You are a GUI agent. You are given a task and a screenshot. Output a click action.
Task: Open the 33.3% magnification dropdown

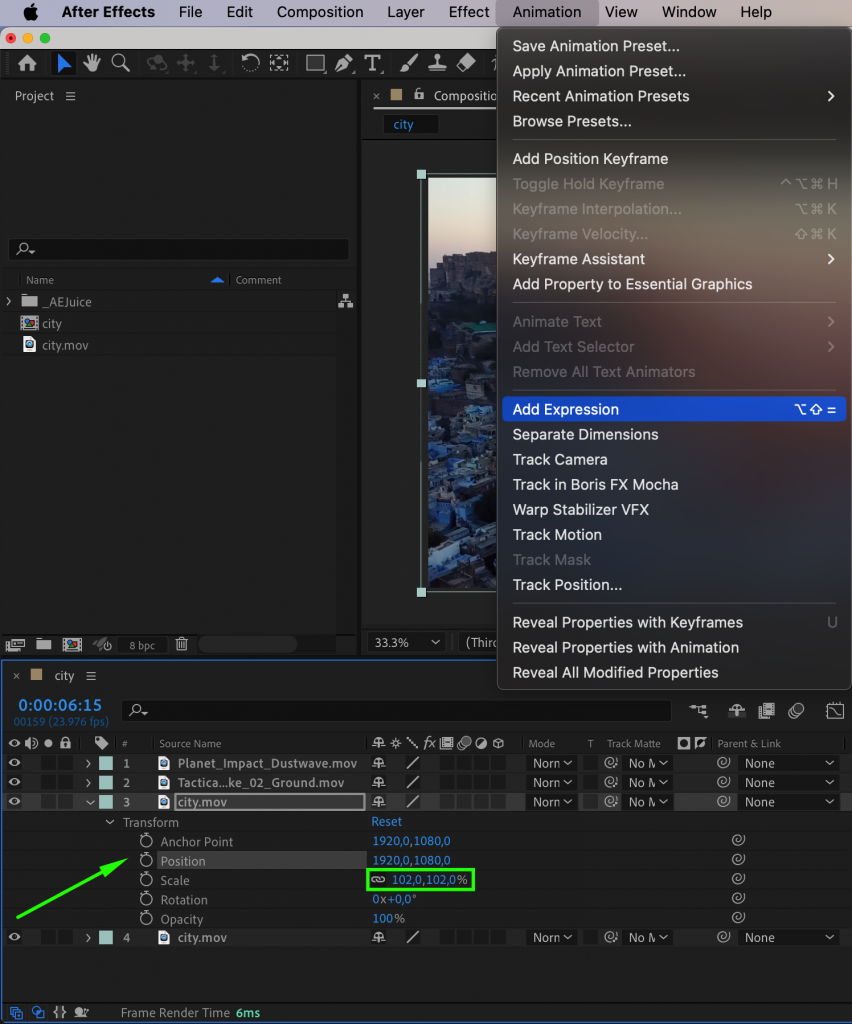(405, 641)
